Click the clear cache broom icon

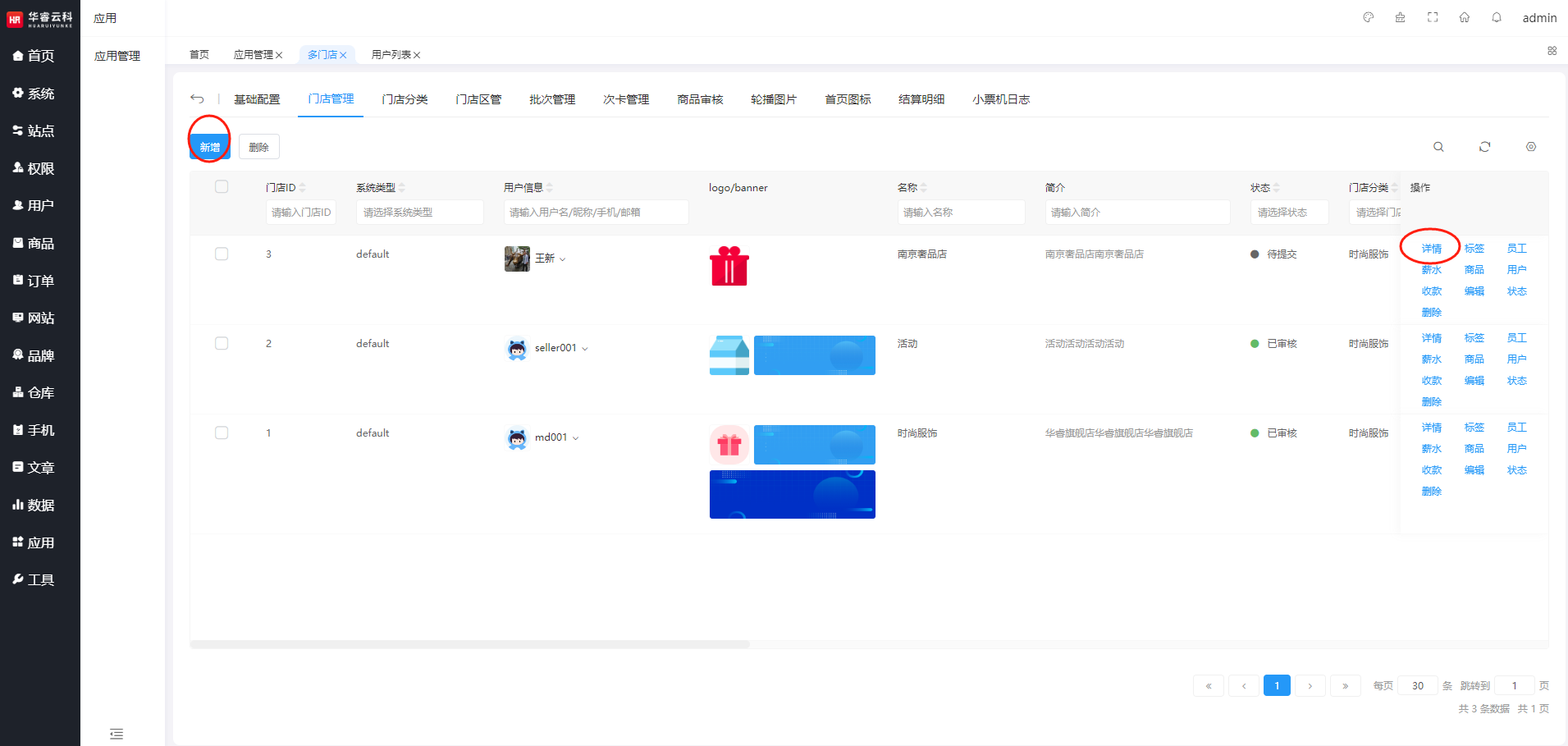1400,17
